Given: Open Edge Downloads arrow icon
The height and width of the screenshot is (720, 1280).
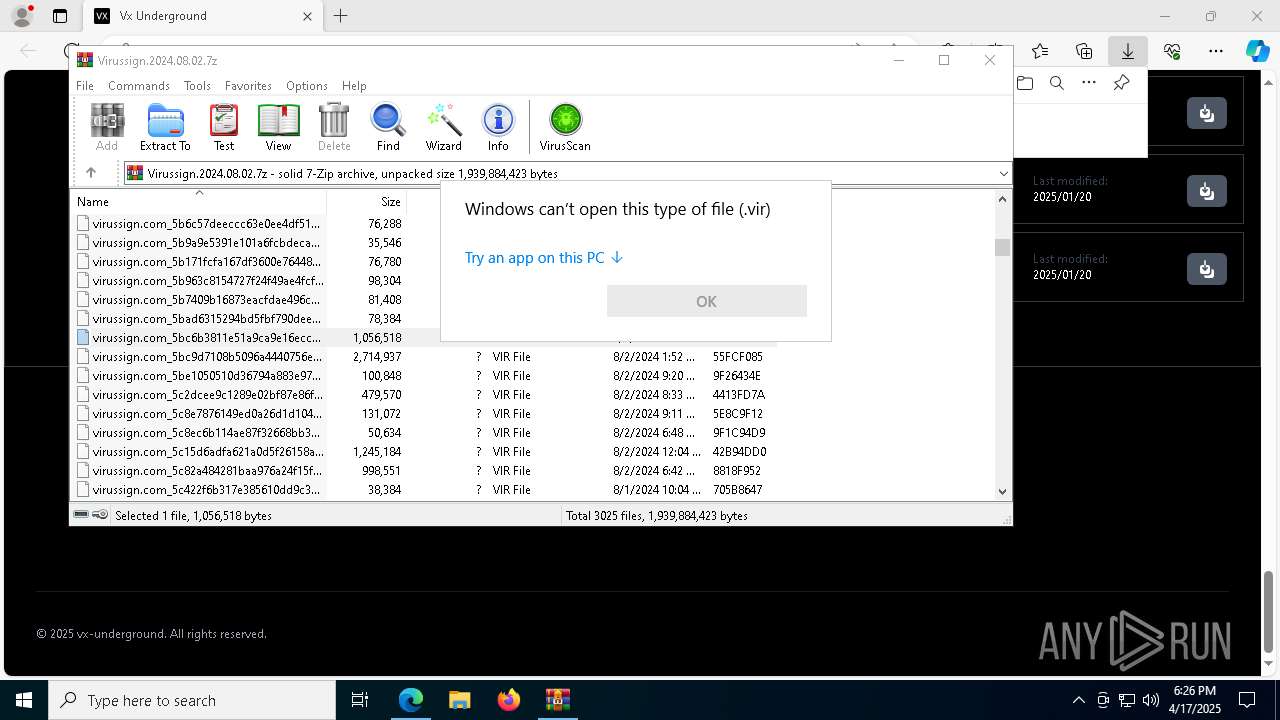Looking at the screenshot, I should tap(1128, 51).
